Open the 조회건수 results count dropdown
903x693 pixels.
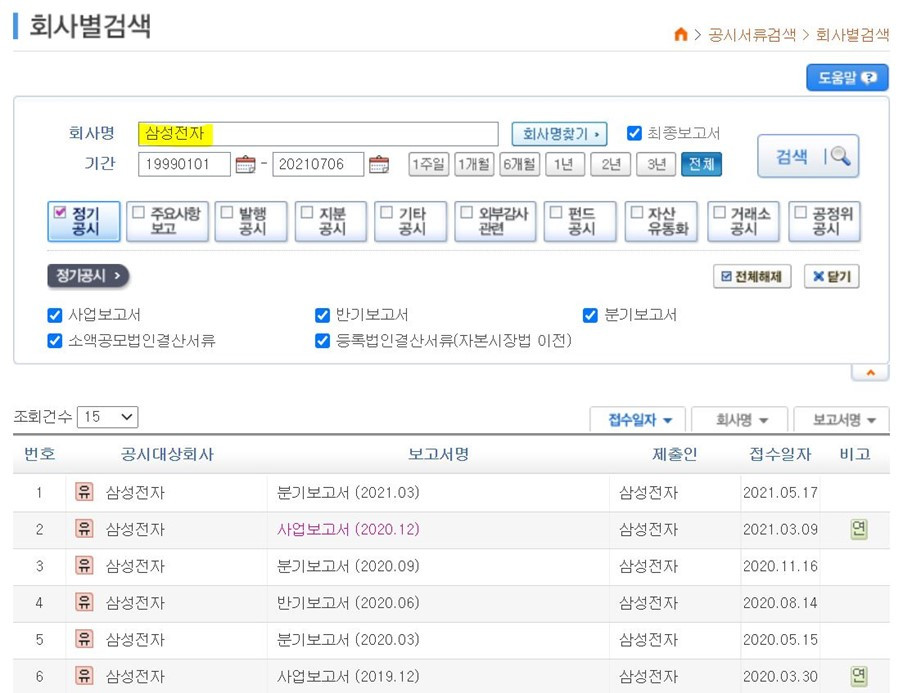click(x=107, y=417)
